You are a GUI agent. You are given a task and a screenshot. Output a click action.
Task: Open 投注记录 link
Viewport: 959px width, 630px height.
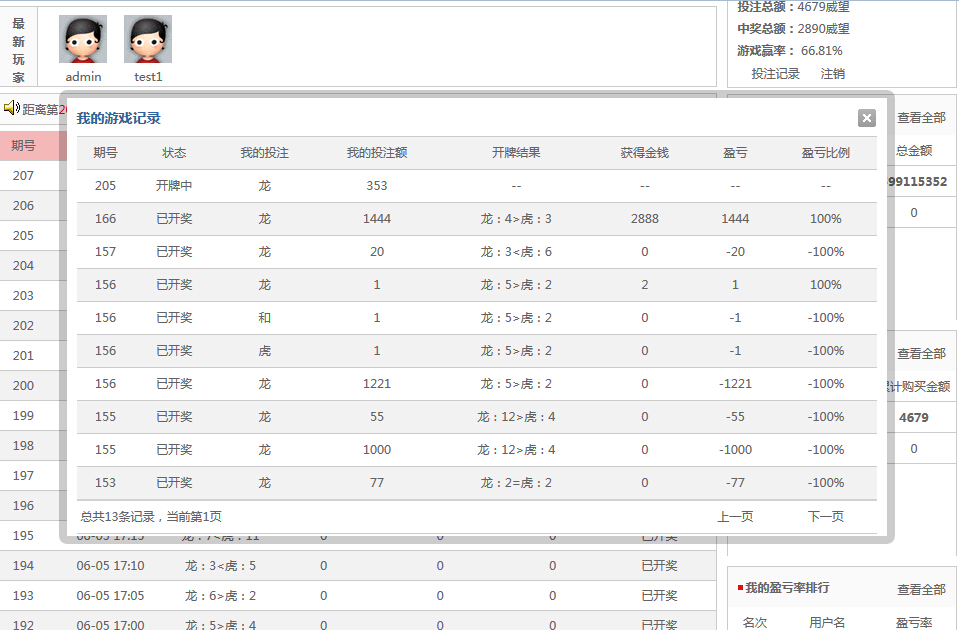[x=776, y=74]
